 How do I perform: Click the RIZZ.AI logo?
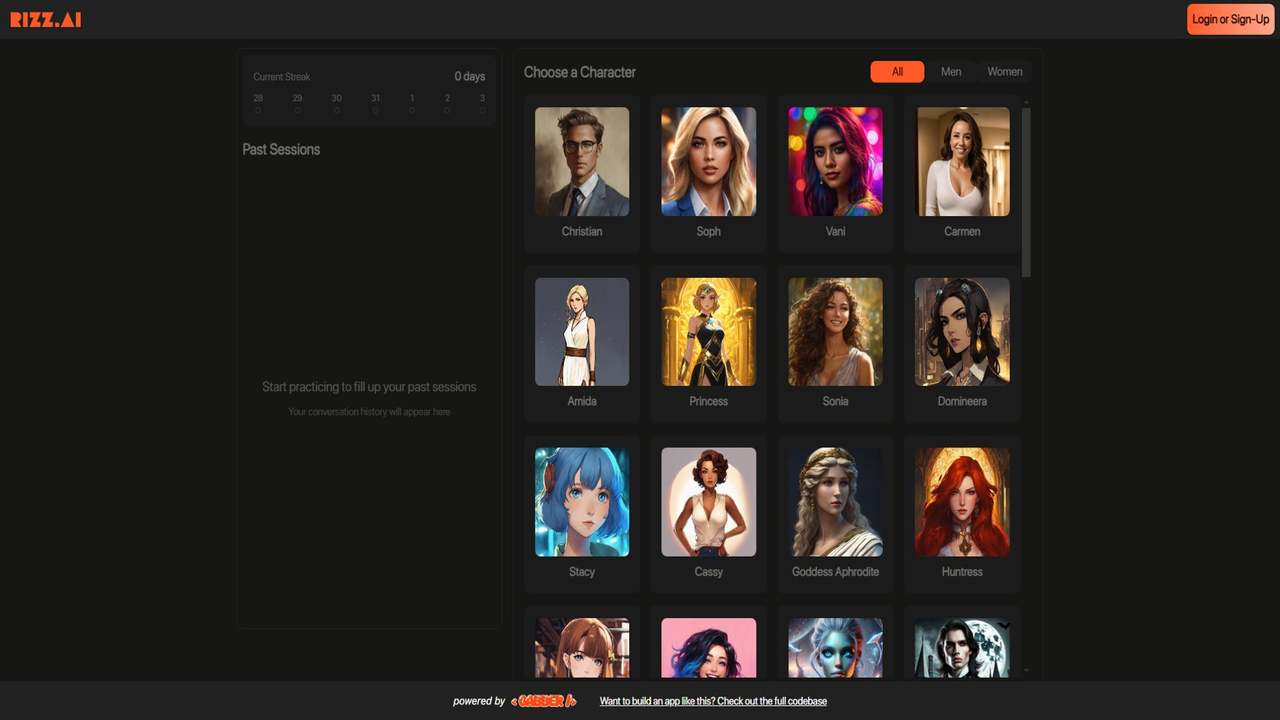tap(46, 19)
